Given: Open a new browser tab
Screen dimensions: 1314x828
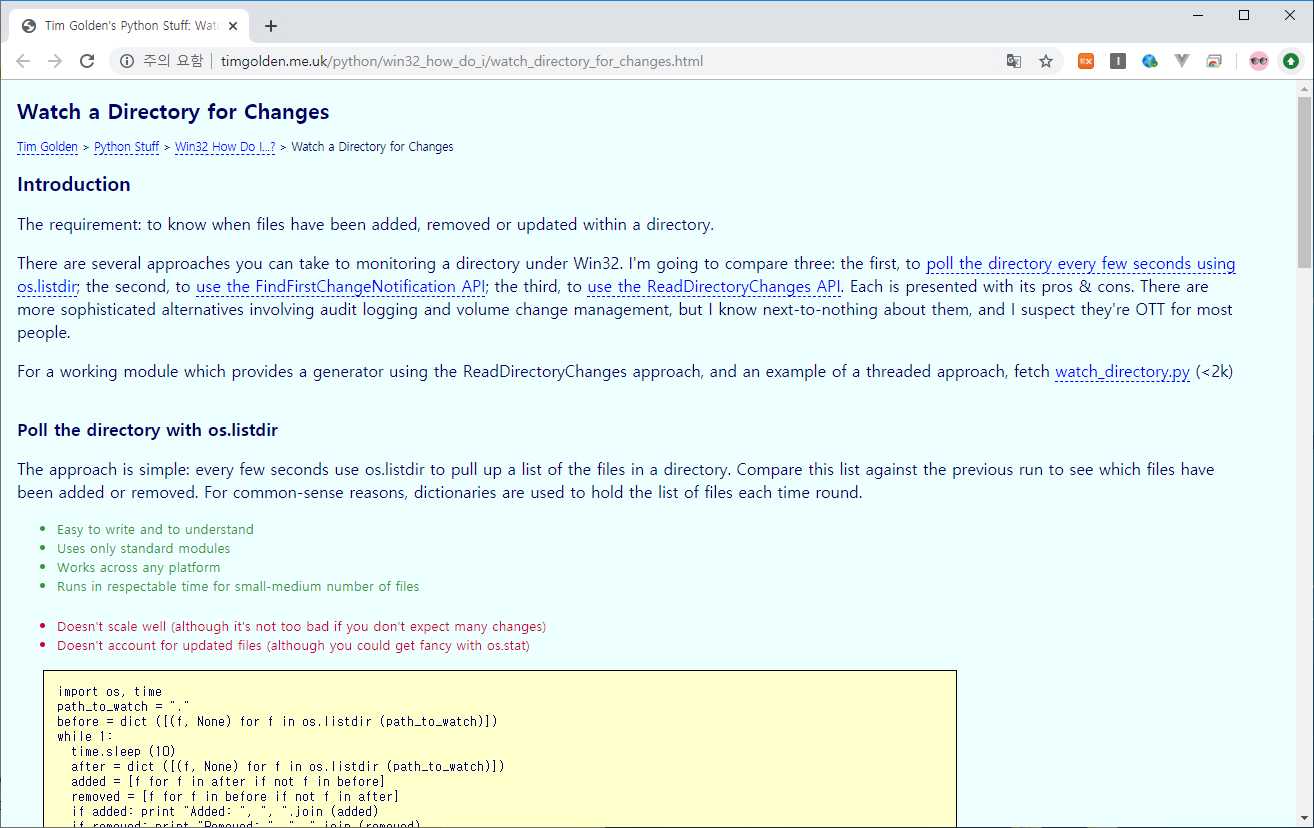Looking at the screenshot, I should tap(270, 26).
